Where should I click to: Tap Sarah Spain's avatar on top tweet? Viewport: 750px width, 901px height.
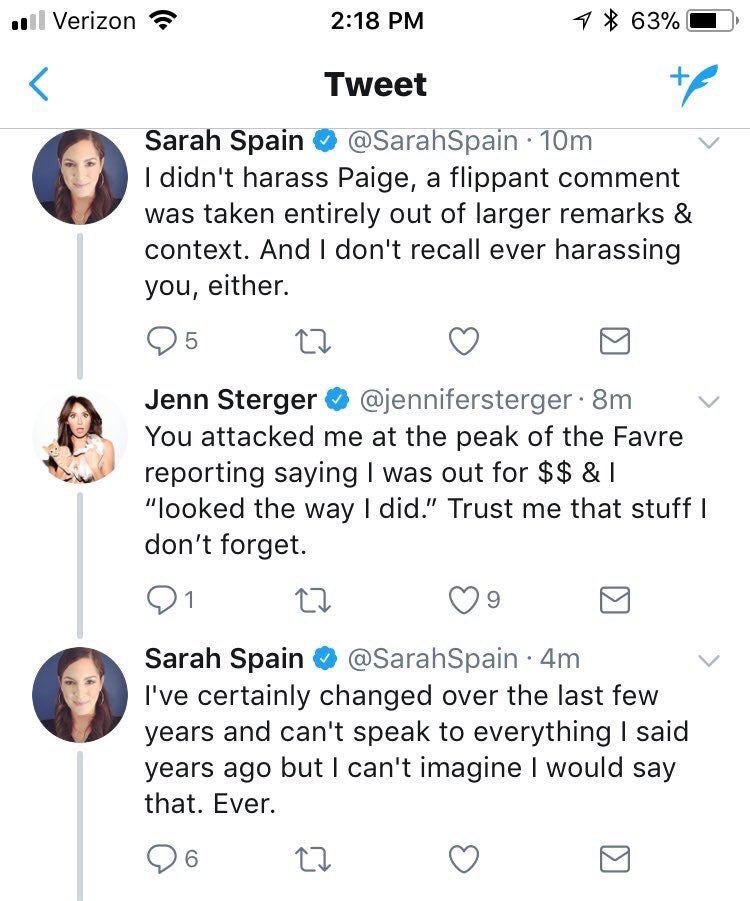[x=80, y=177]
